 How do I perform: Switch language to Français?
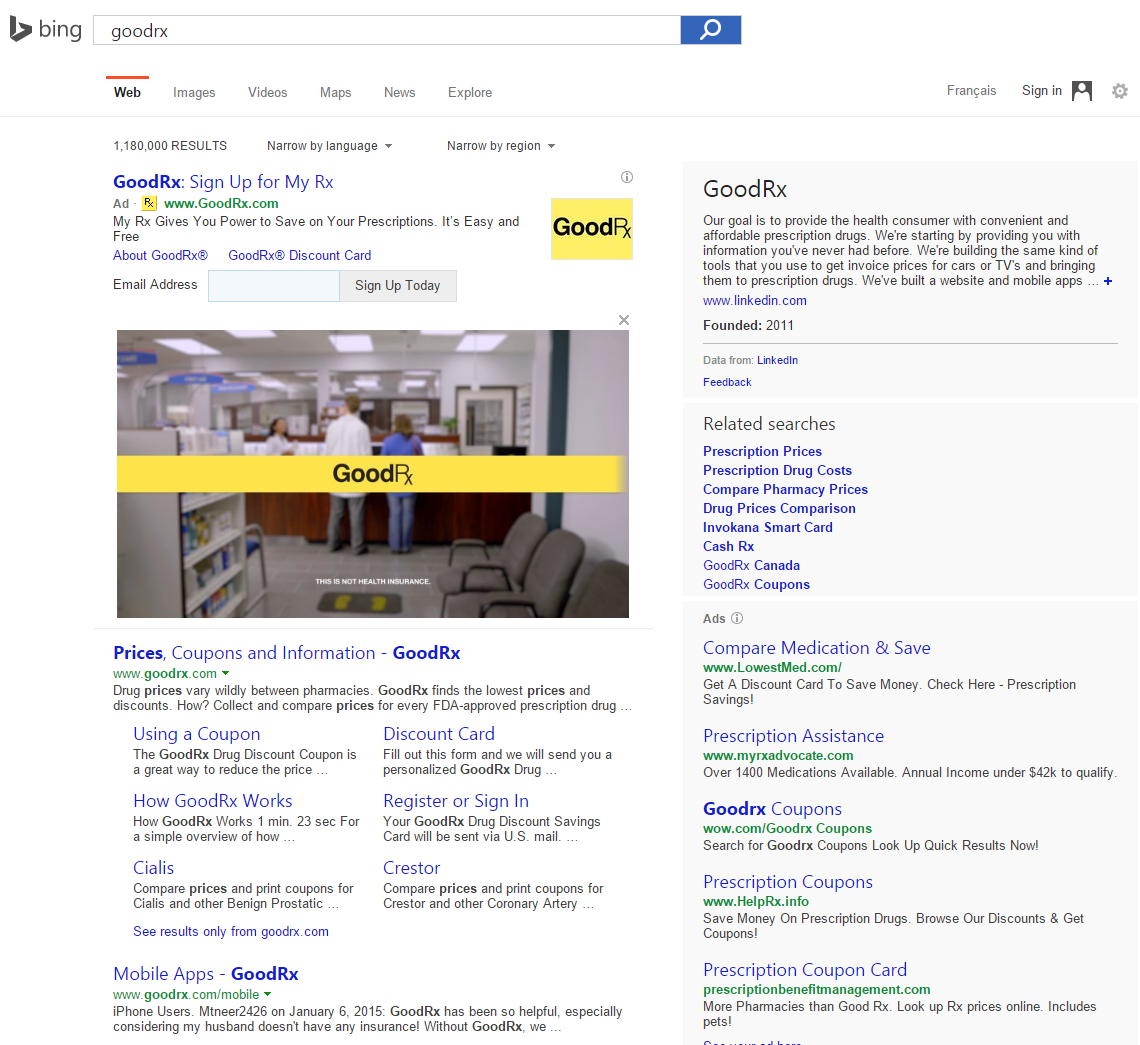click(x=971, y=91)
